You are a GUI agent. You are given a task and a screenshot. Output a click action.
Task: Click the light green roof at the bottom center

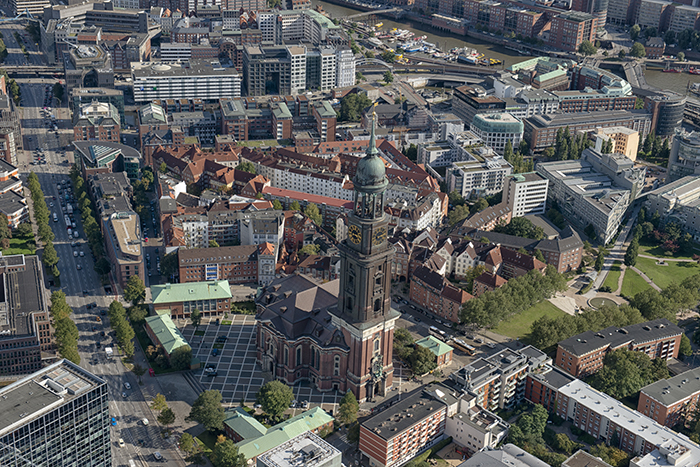tap(280, 431)
